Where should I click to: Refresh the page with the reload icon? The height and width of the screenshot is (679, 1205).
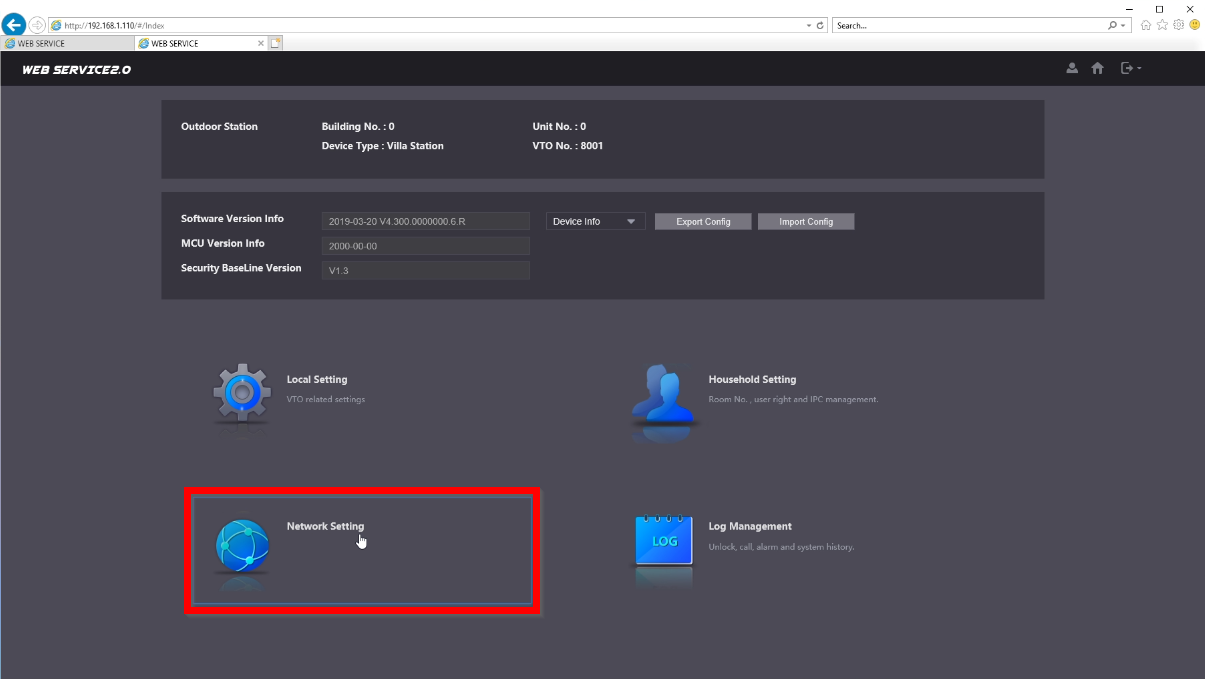(820, 25)
